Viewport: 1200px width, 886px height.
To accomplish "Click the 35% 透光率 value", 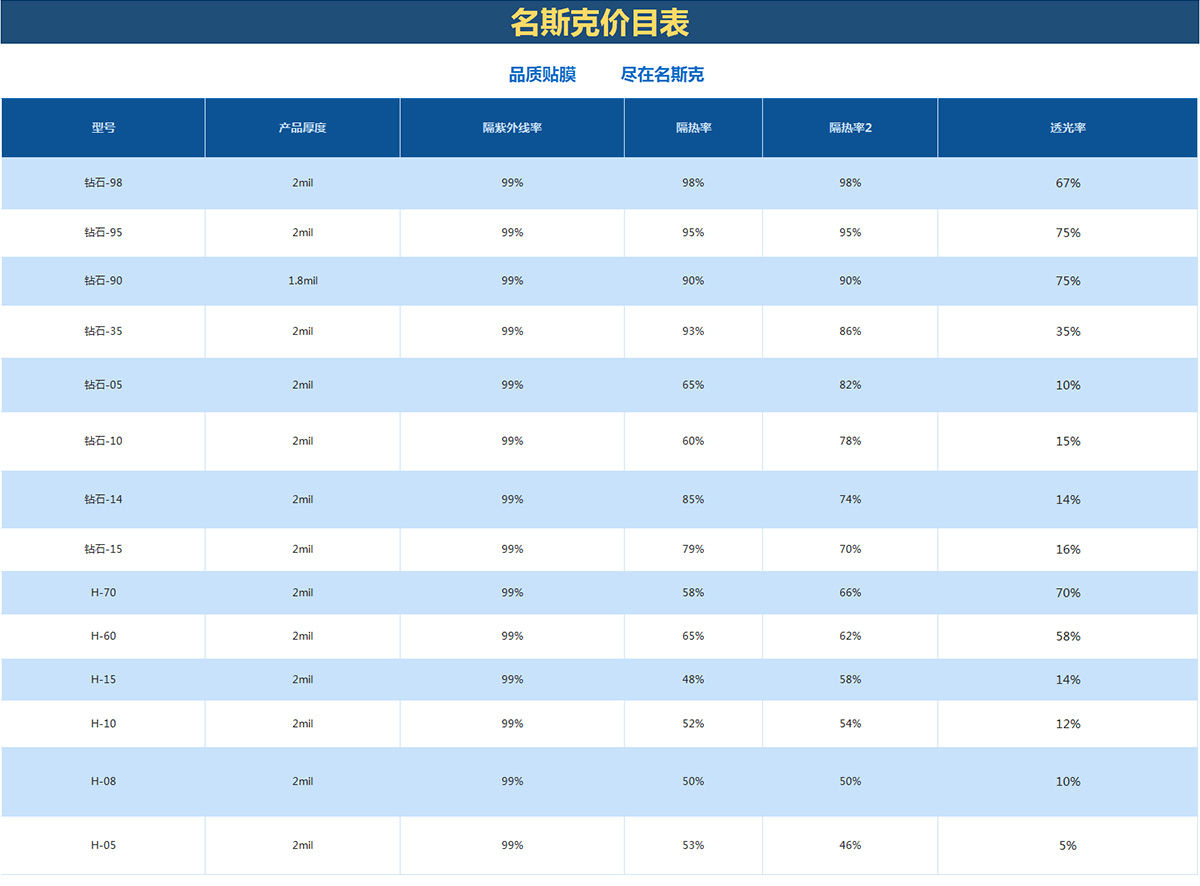I will (x=1068, y=331).
